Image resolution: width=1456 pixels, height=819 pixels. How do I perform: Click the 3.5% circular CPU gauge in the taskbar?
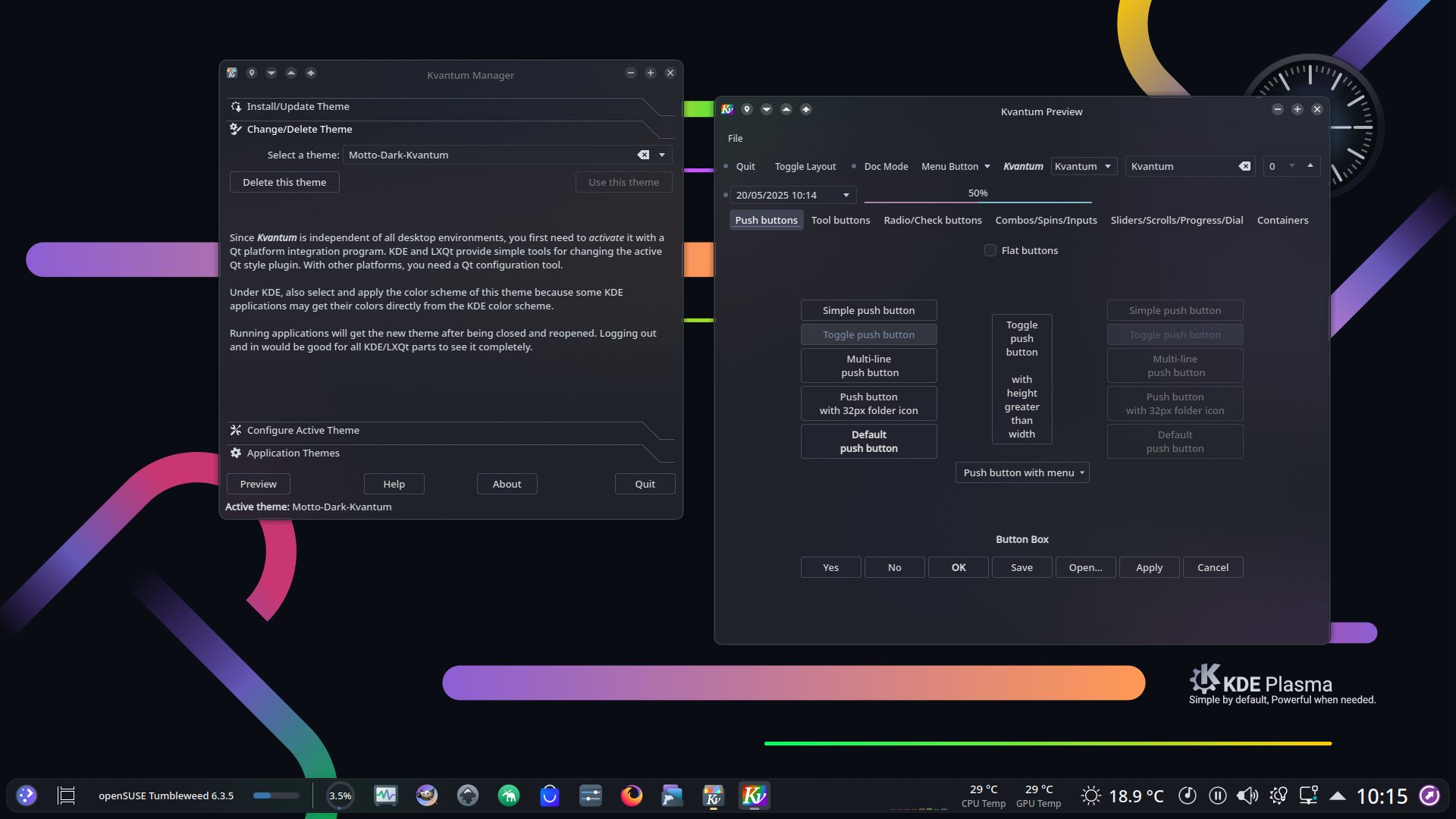coord(340,795)
